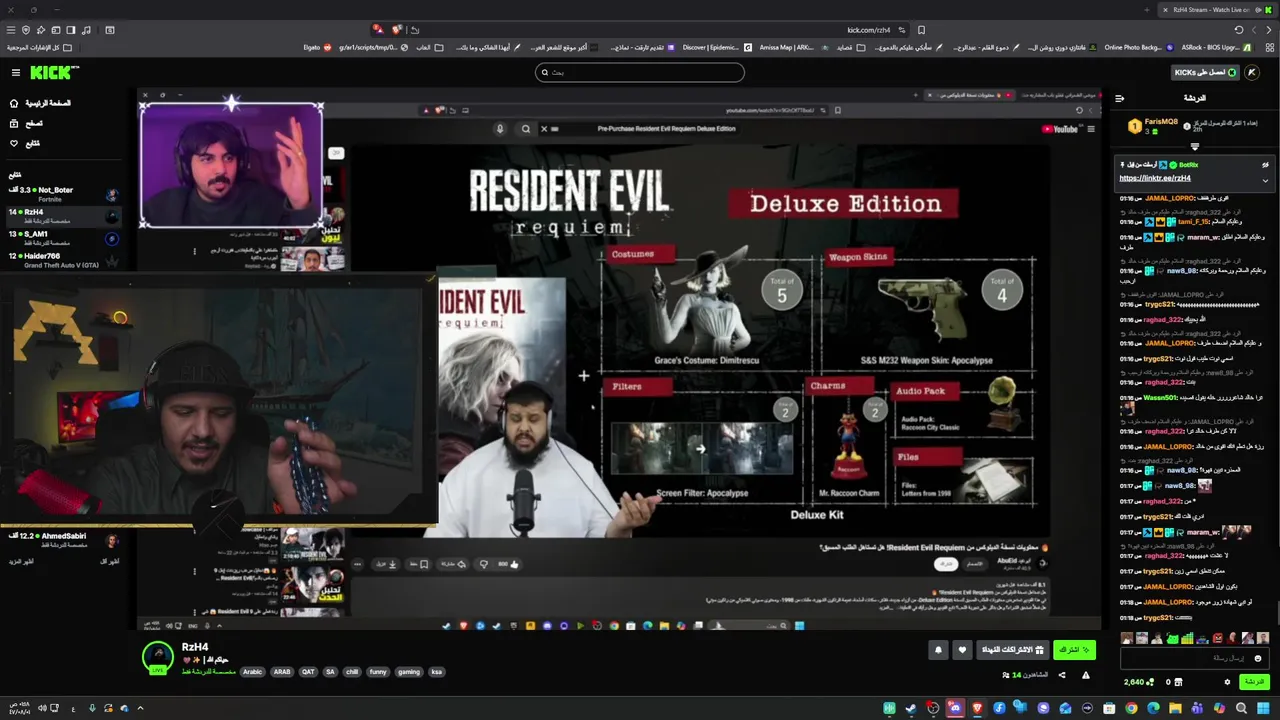Open a new browser tab
Image resolution: width=1280 pixels, height=720 pixels.
[1147, 10]
